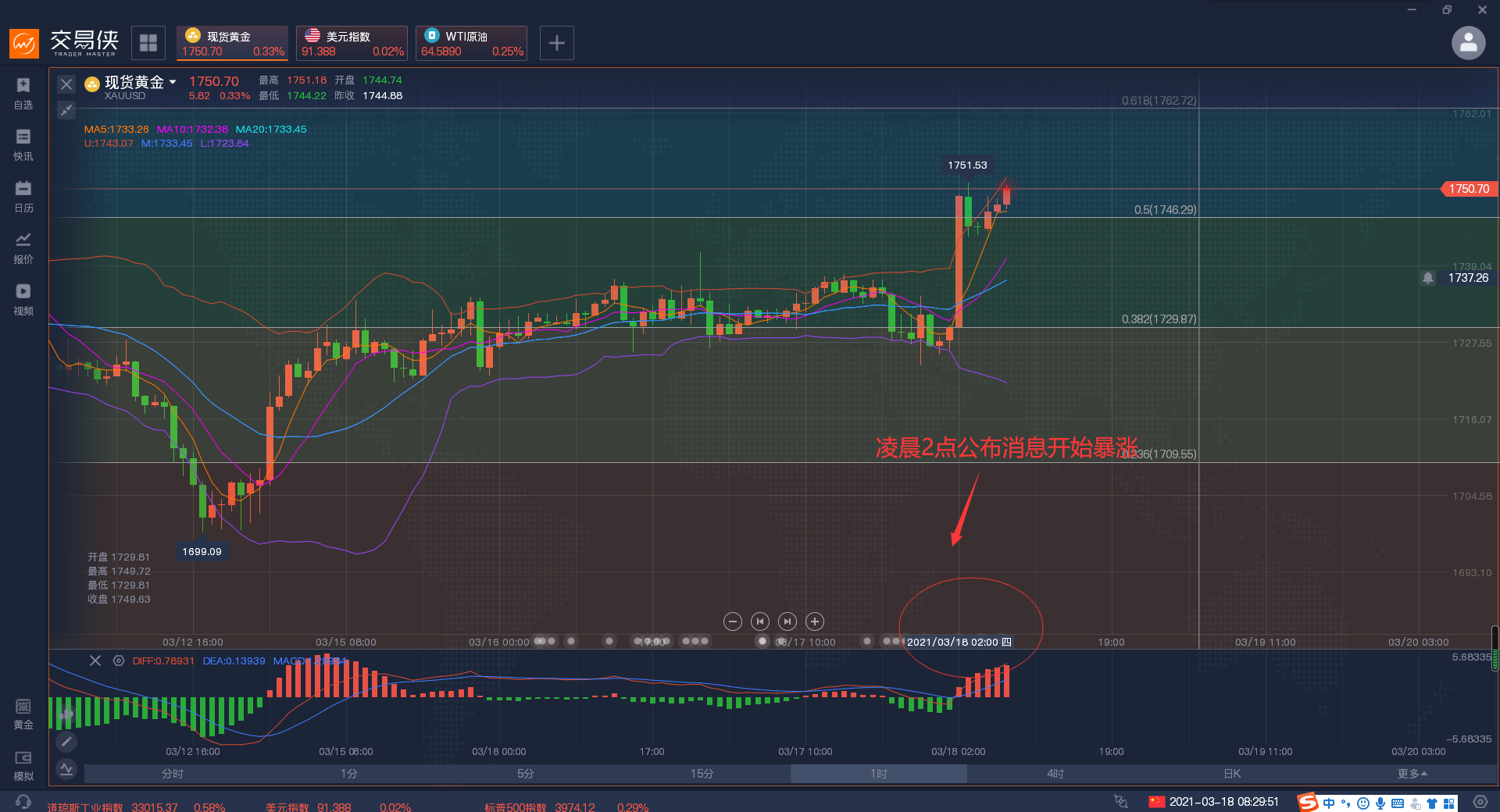
Task: Click 道琼斯工业指数 ticker in bottom bar
Action: coord(136,807)
